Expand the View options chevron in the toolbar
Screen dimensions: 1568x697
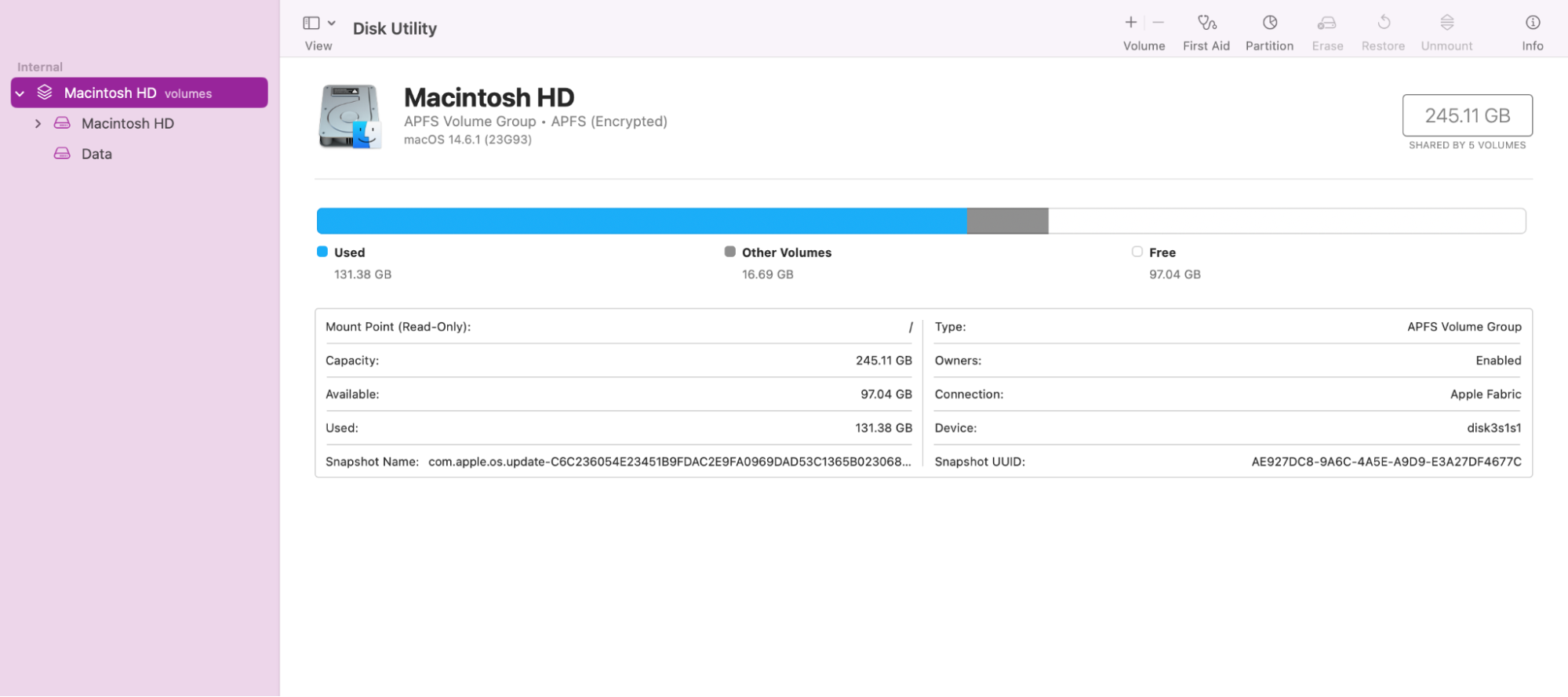(x=332, y=23)
